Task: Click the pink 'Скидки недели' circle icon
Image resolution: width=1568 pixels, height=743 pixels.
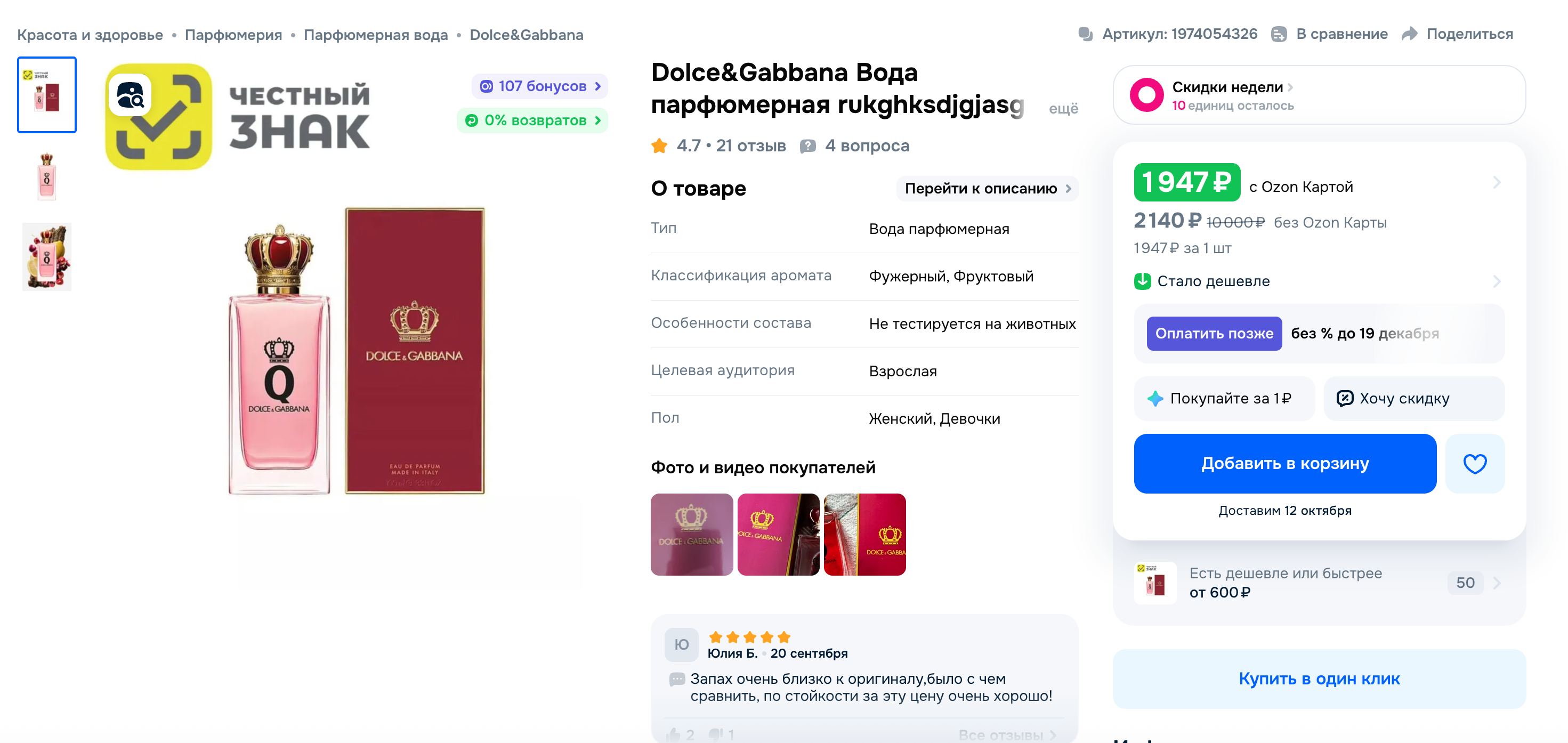Action: coord(1147,95)
